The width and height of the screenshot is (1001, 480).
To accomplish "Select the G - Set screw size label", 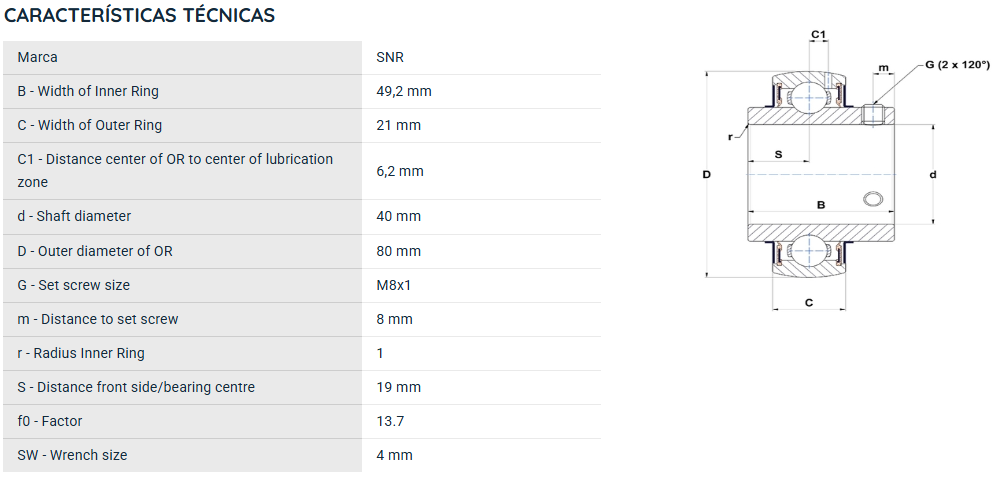I will point(73,285).
